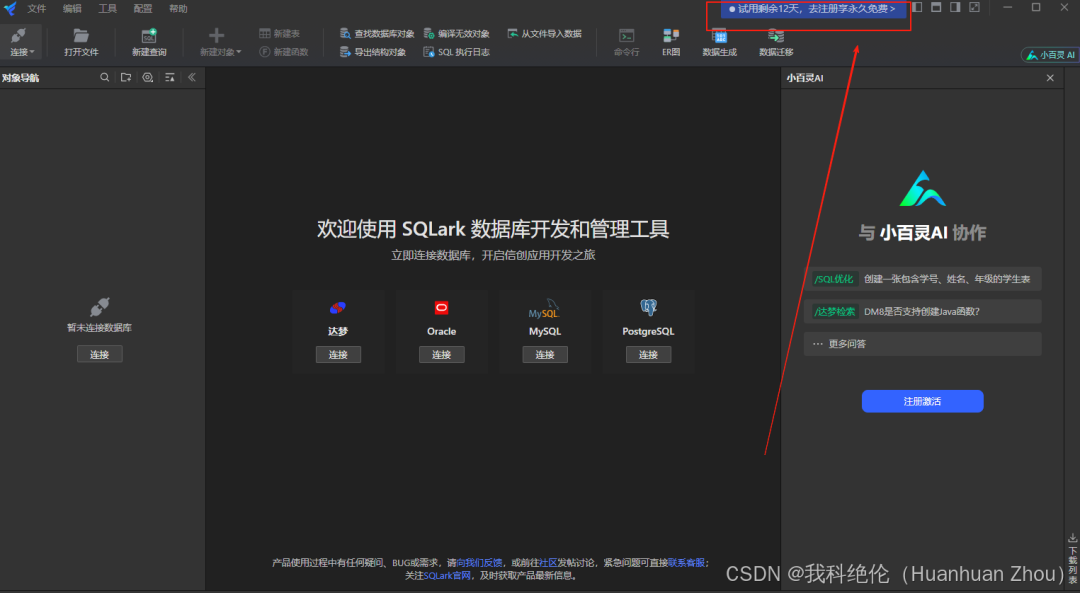Click the Oracle database logo
This screenshot has width=1080, height=593.
tap(442, 307)
